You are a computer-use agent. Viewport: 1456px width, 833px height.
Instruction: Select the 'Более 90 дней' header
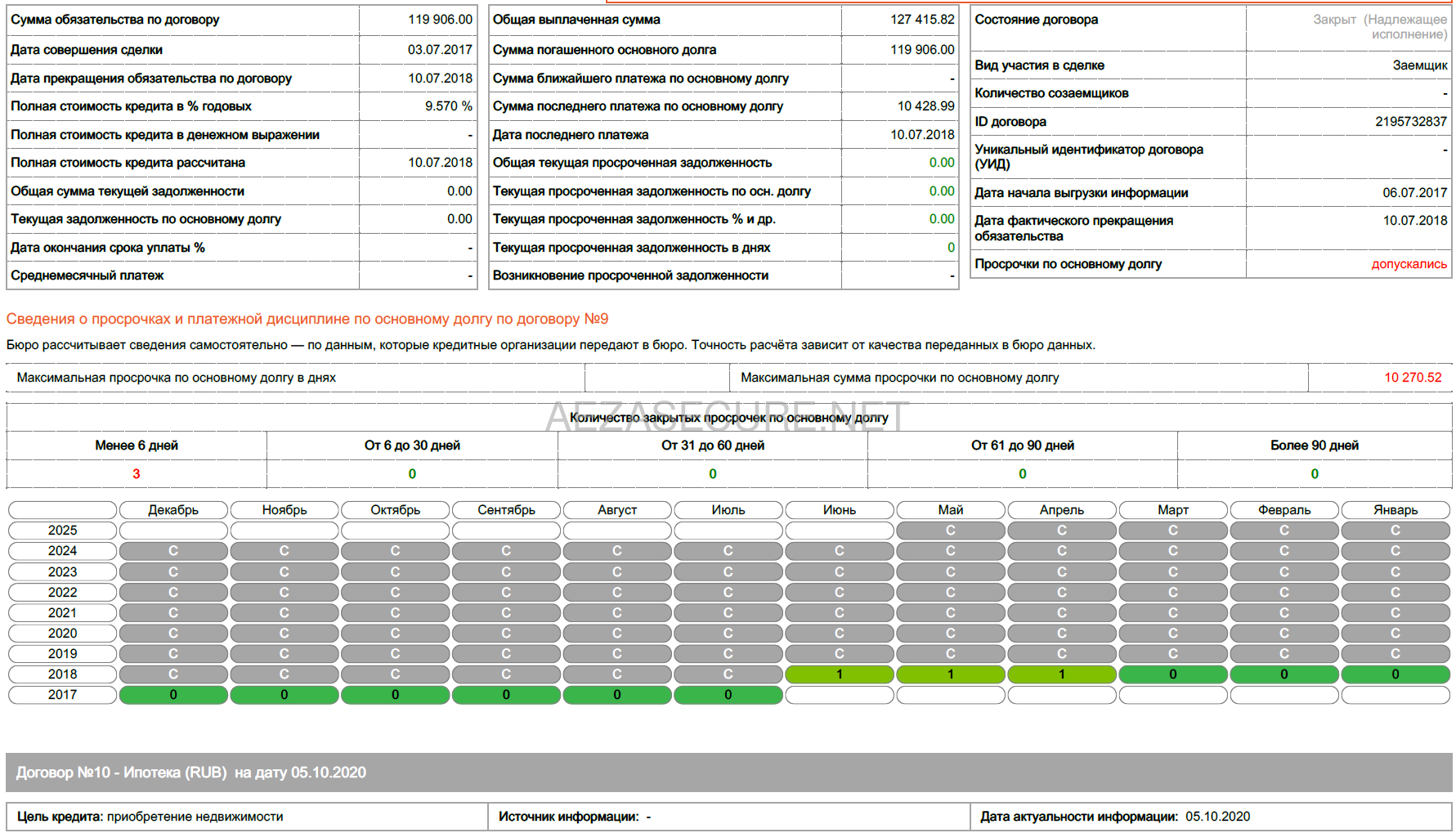tap(1315, 446)
